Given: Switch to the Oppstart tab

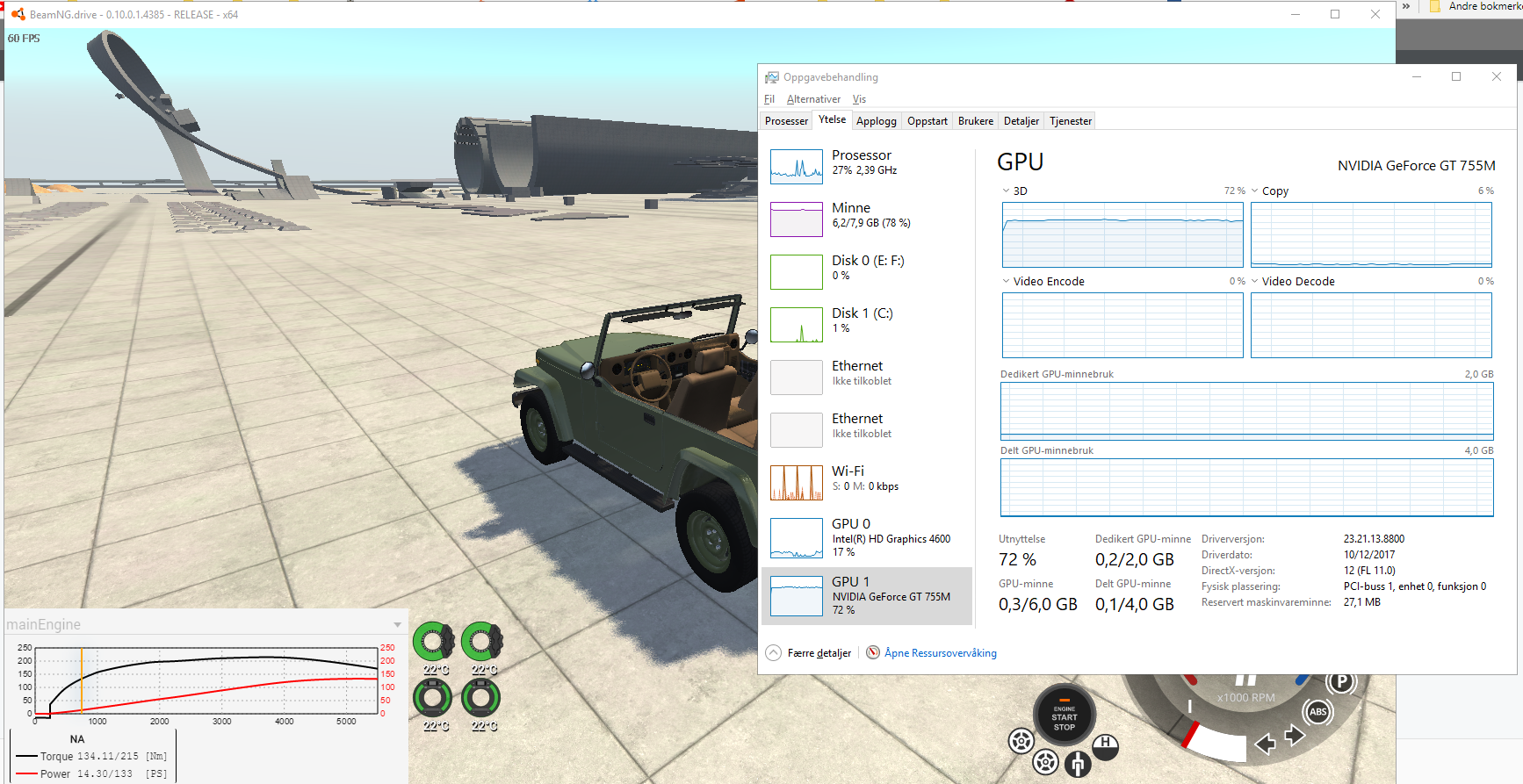Looking at the screenshot, I should point(928,121).
